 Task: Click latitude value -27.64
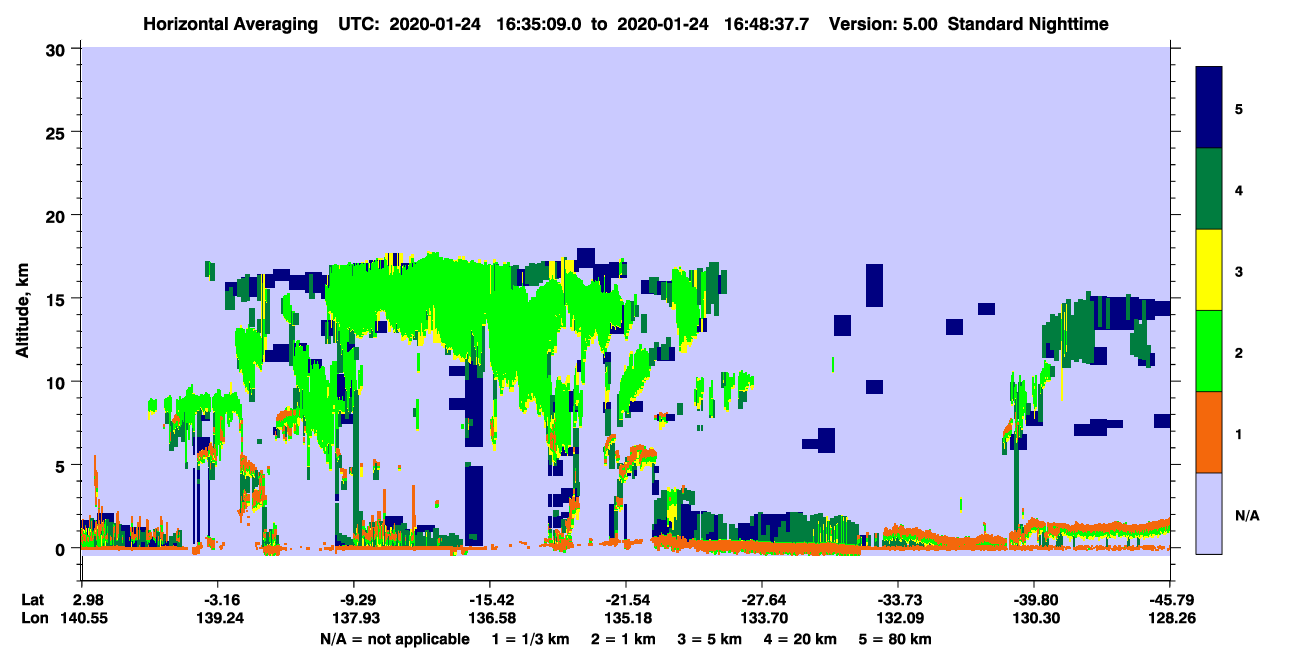coord(762,600)
